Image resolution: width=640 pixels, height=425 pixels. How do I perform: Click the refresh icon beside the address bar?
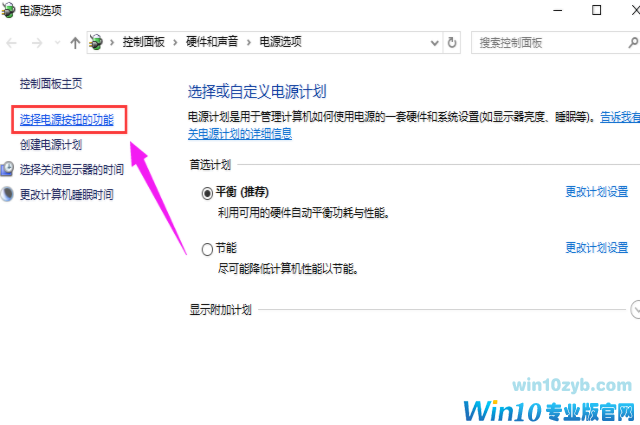click(x=452, y=42)
